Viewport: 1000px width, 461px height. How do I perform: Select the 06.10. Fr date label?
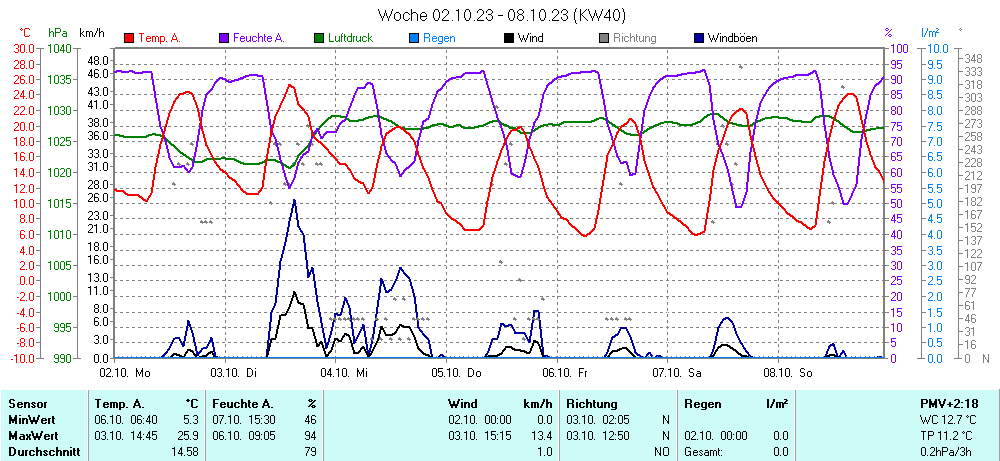[565, 372]
